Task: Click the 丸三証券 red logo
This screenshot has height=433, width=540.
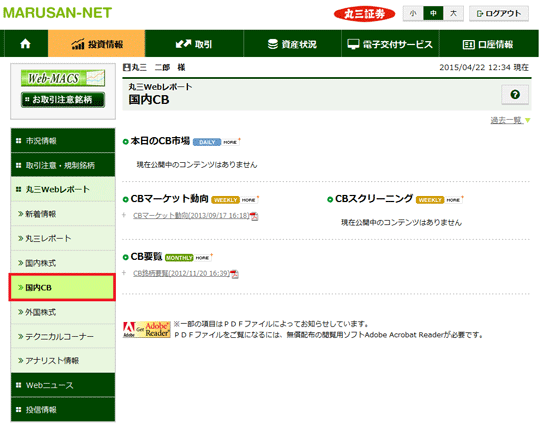Action: pyautogui.click(x=364, y=14)
